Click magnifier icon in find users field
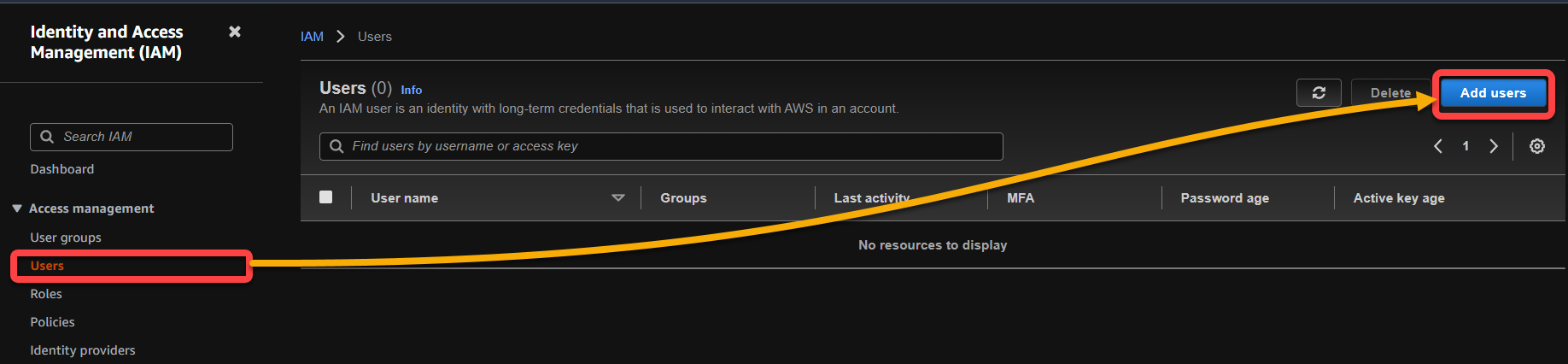 point(336,146)
